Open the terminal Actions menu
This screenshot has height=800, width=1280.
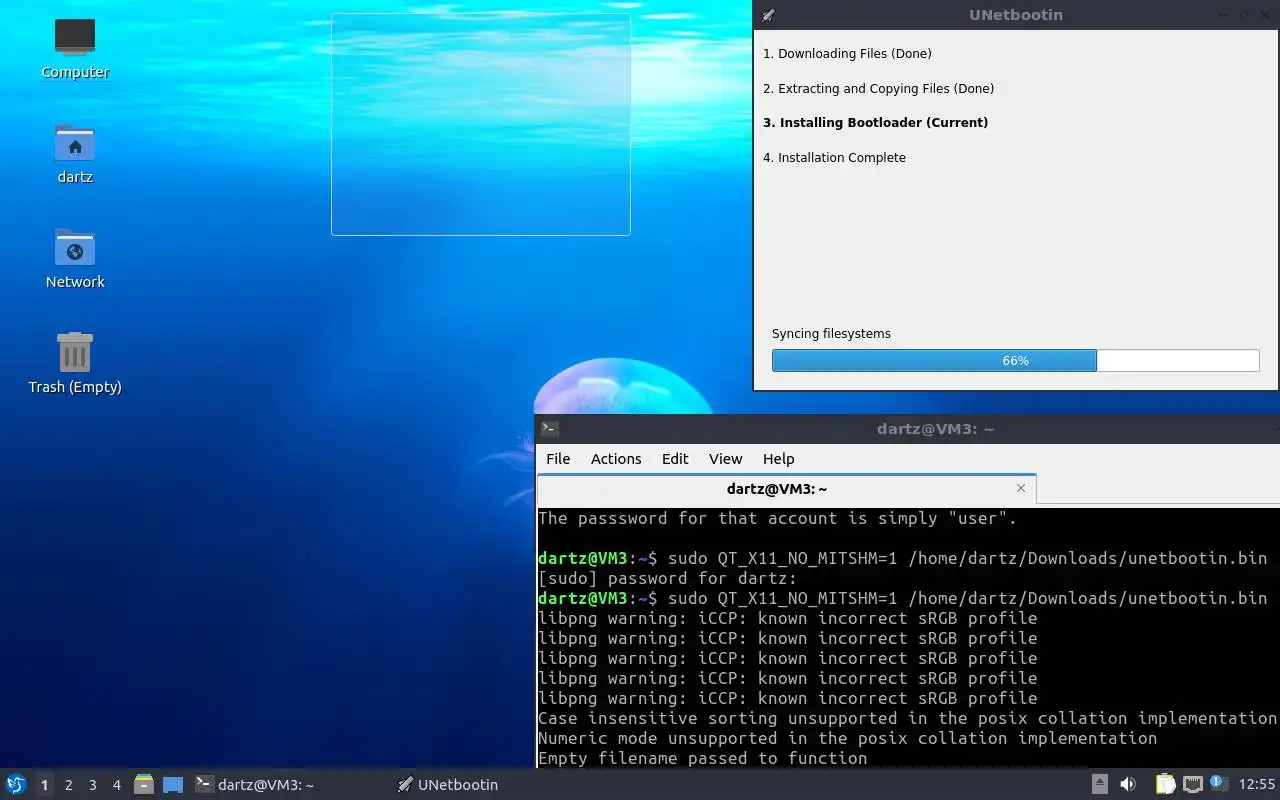[x=616, y=459]
